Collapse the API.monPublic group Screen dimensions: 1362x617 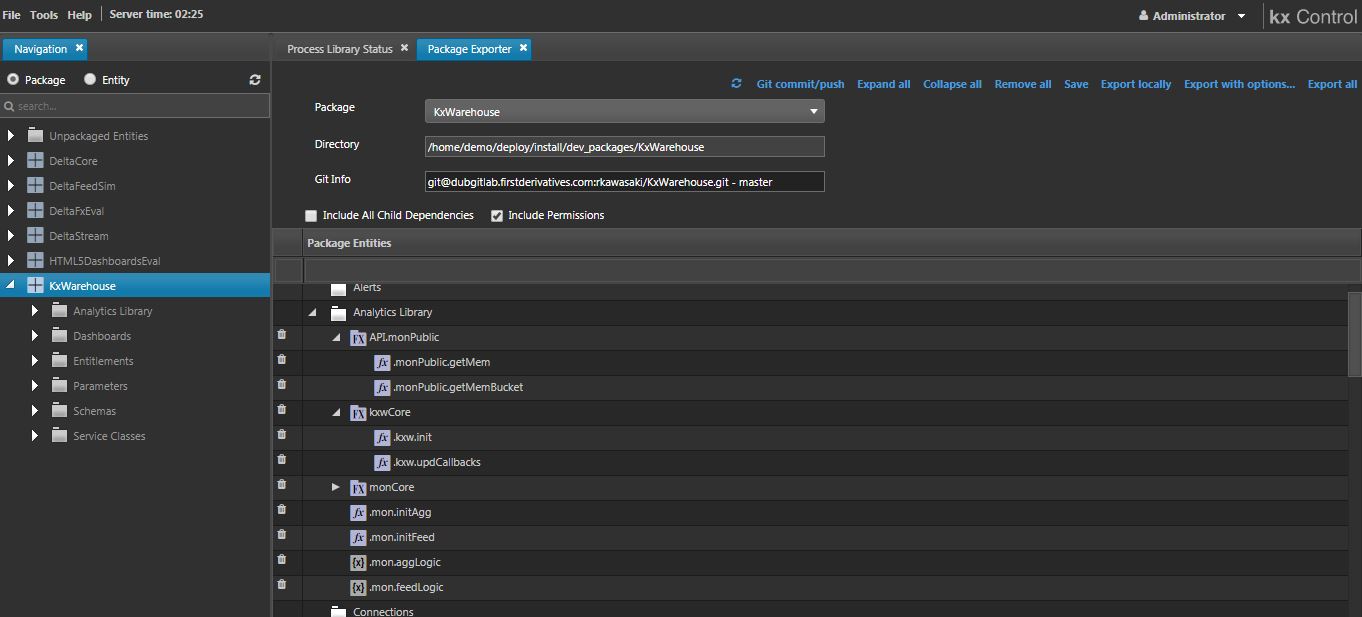337,337
